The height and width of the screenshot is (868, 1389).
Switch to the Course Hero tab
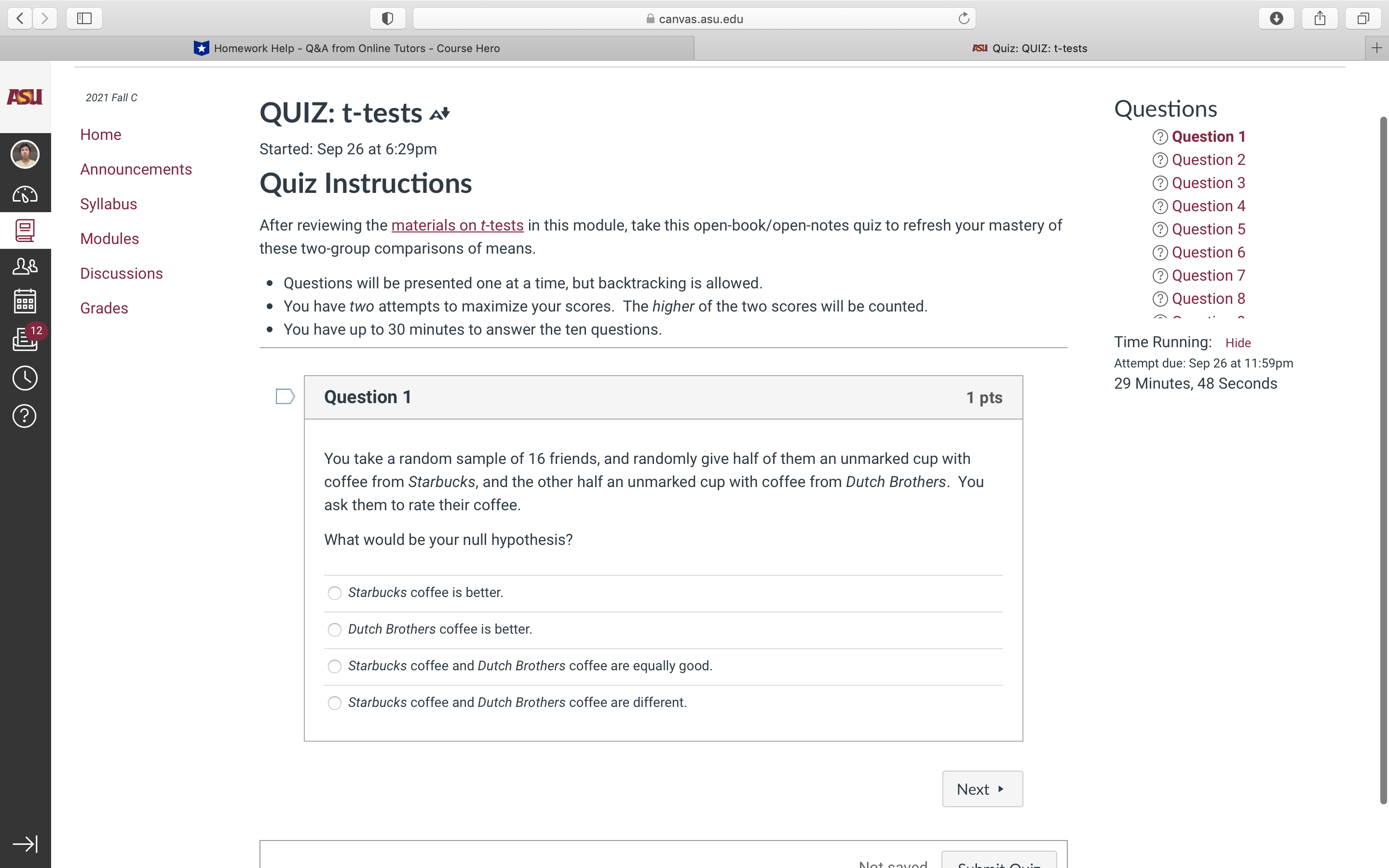coord(345,47)
